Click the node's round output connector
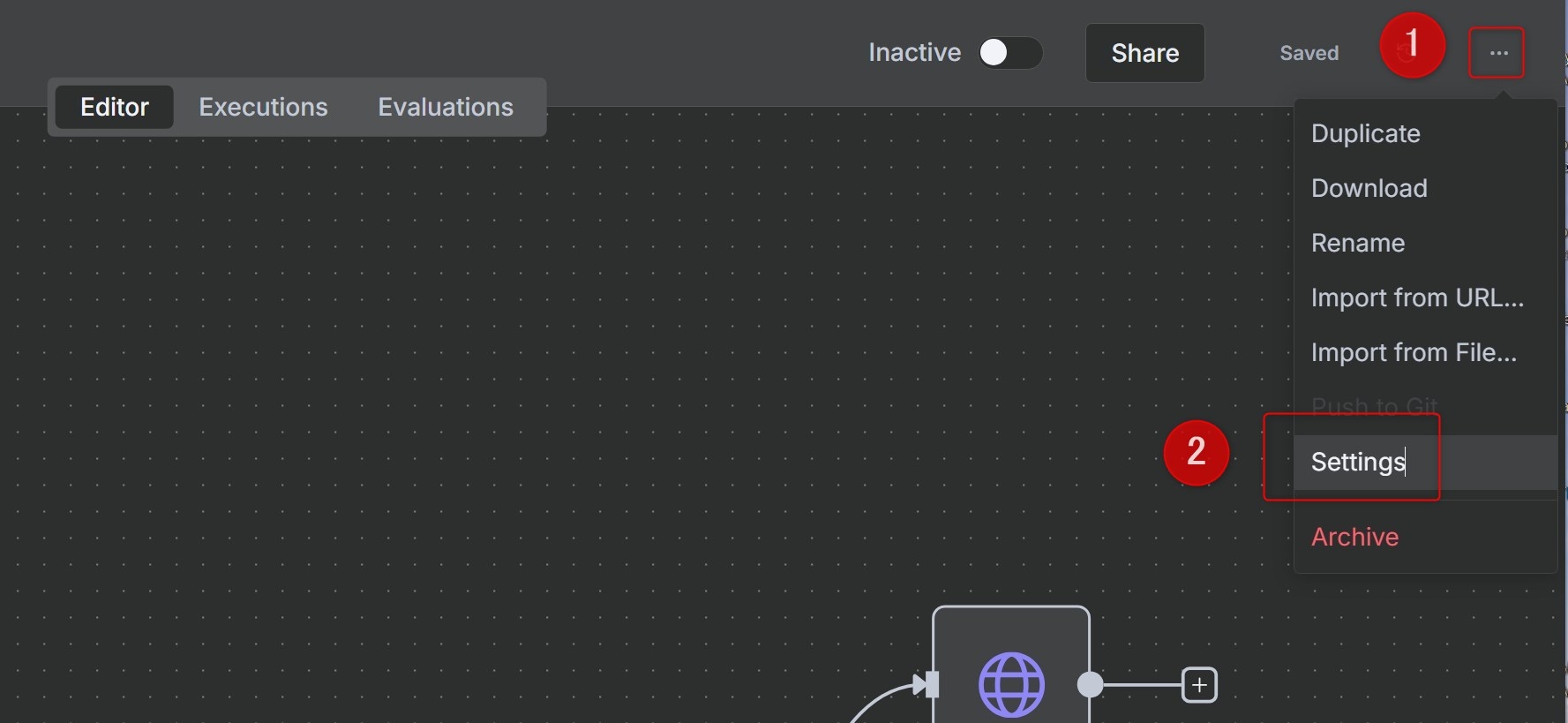1568x723 pixels. tap(1092, 685)
